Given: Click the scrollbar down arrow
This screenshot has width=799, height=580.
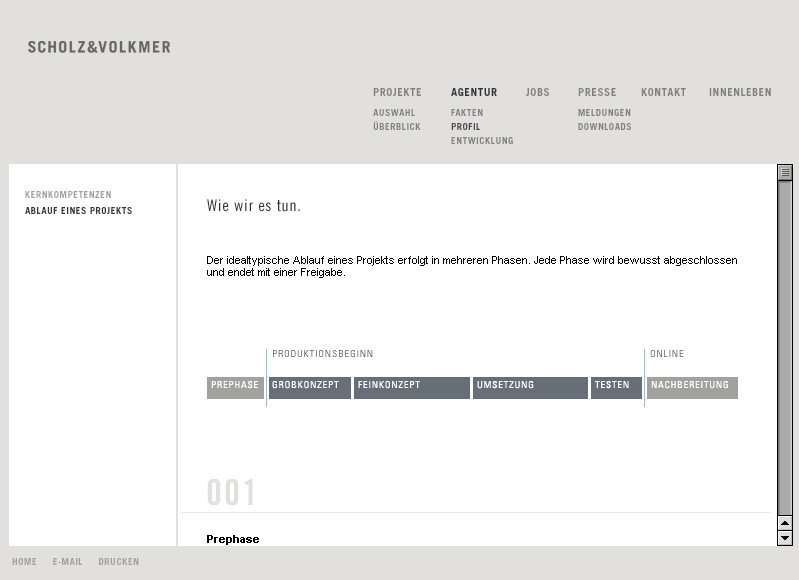Looking at the screenshot, I should (x=785, y=538).
